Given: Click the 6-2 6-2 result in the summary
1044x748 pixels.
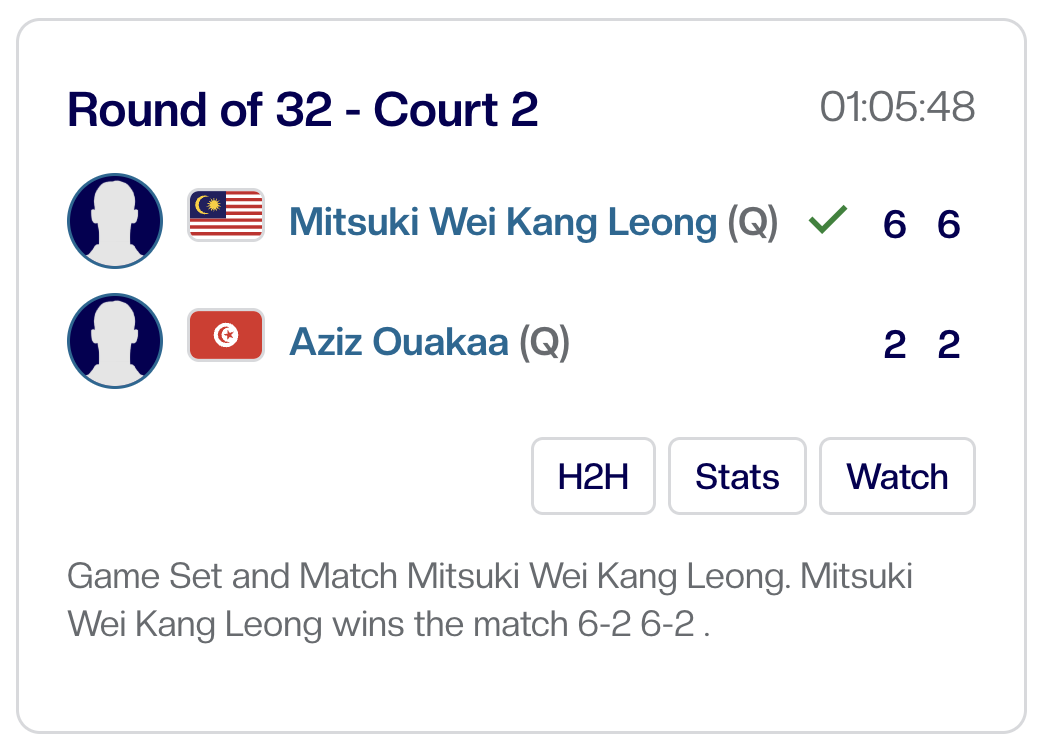Looking at the screenshot, I should (x=636, y=626).
